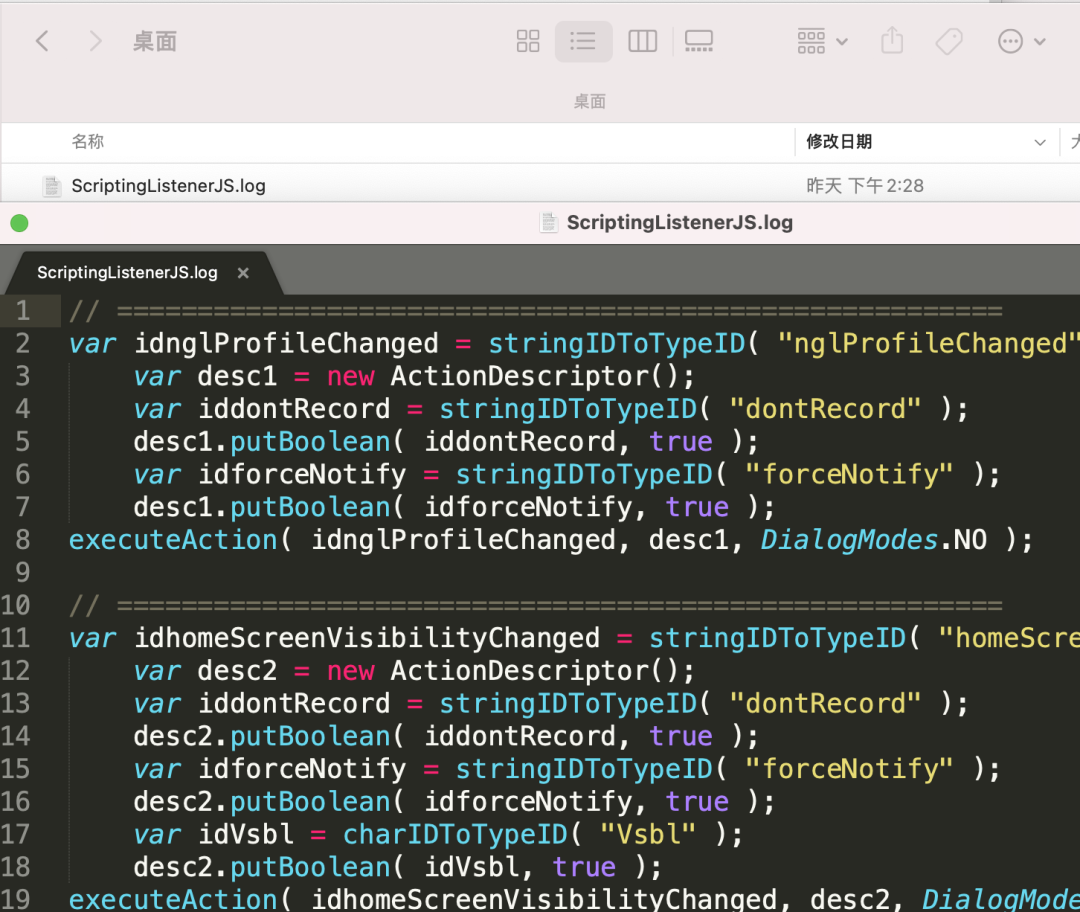Click the 昨天 下午 2:28 date cell
Image resolution: width=1080 pixels, height=912 pixels.
[864, 186]
